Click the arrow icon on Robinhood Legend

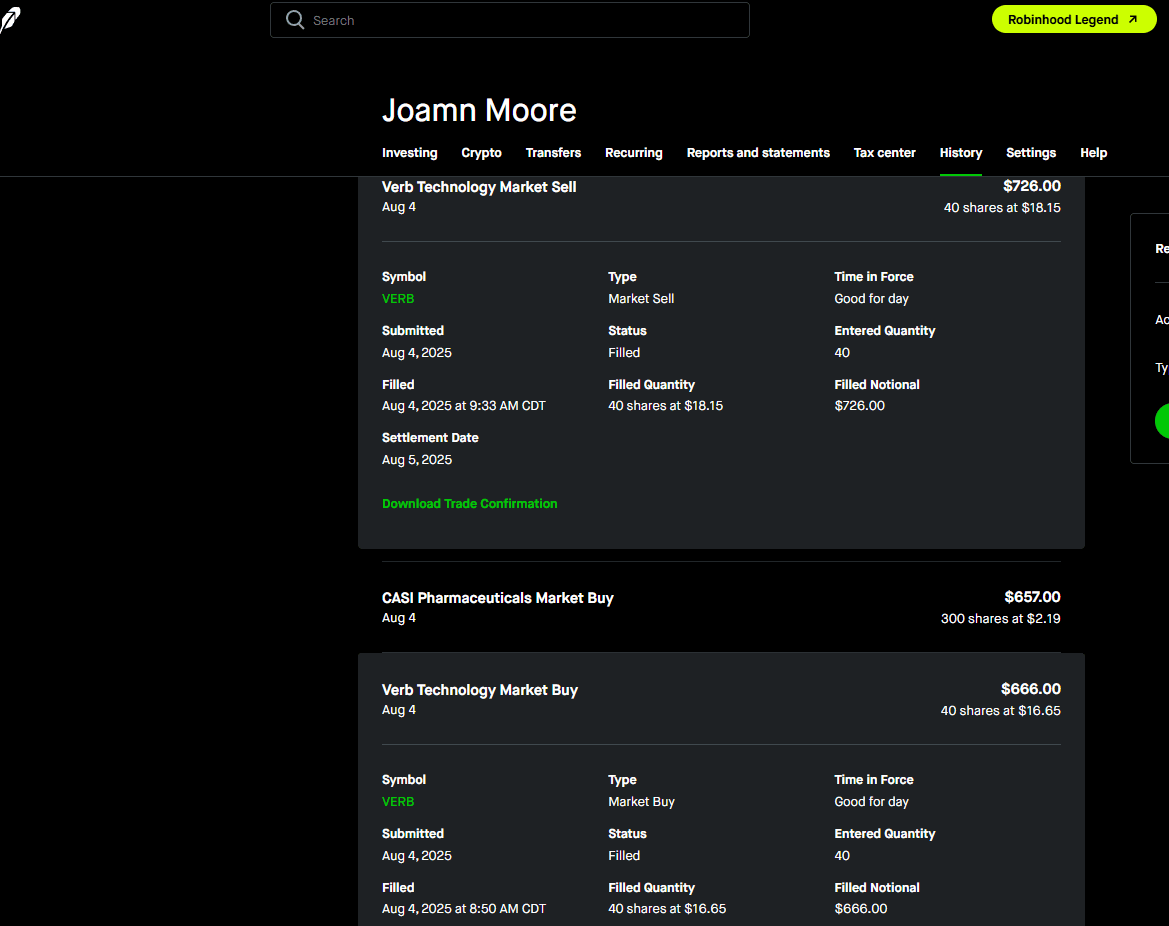coord(1133,19)
